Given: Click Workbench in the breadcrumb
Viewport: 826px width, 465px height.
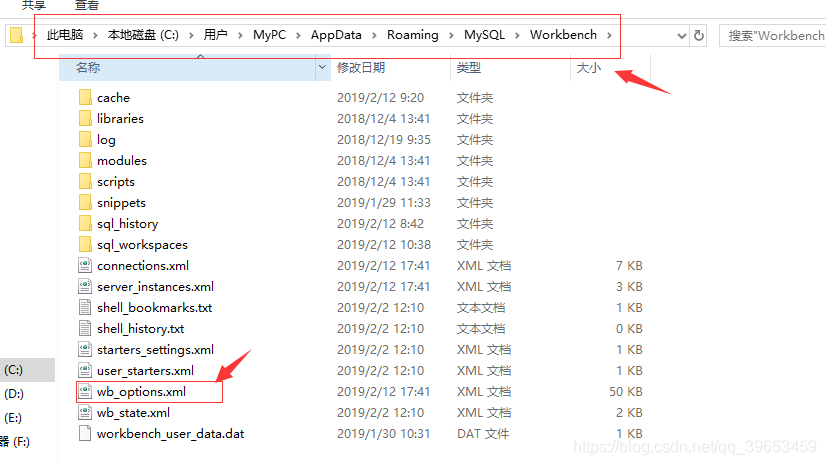Looking at the screenshot, I should tap(563, 35).
